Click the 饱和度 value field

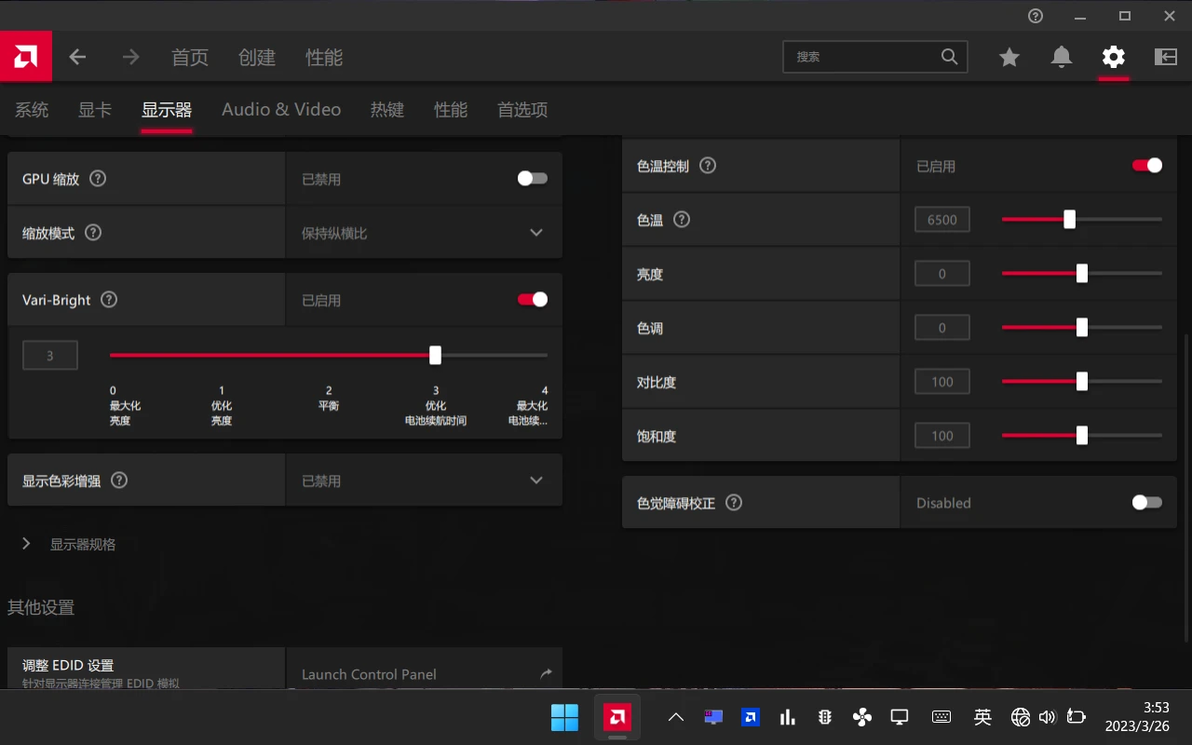coord(942,436)
